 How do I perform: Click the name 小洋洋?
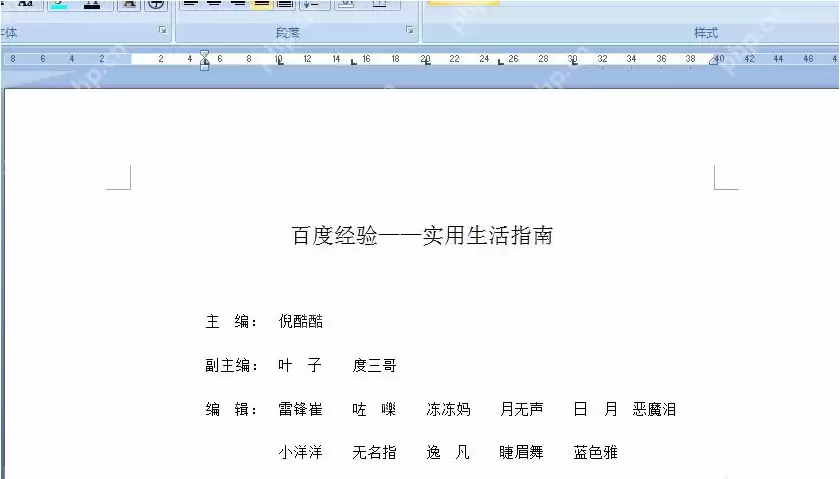(301, 452)
